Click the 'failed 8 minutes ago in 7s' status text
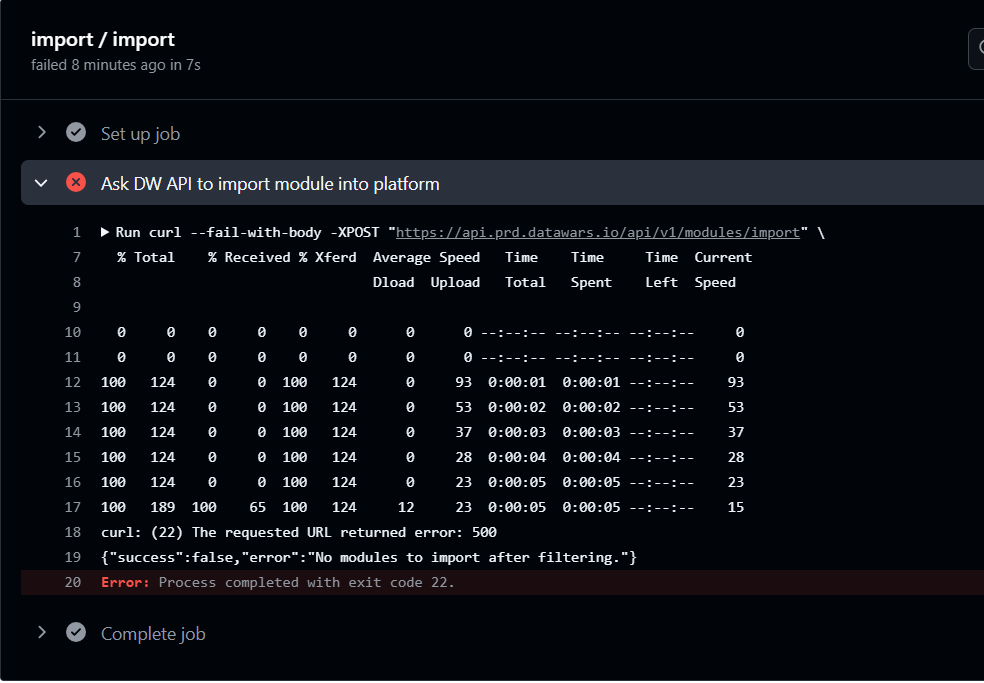 115,65
